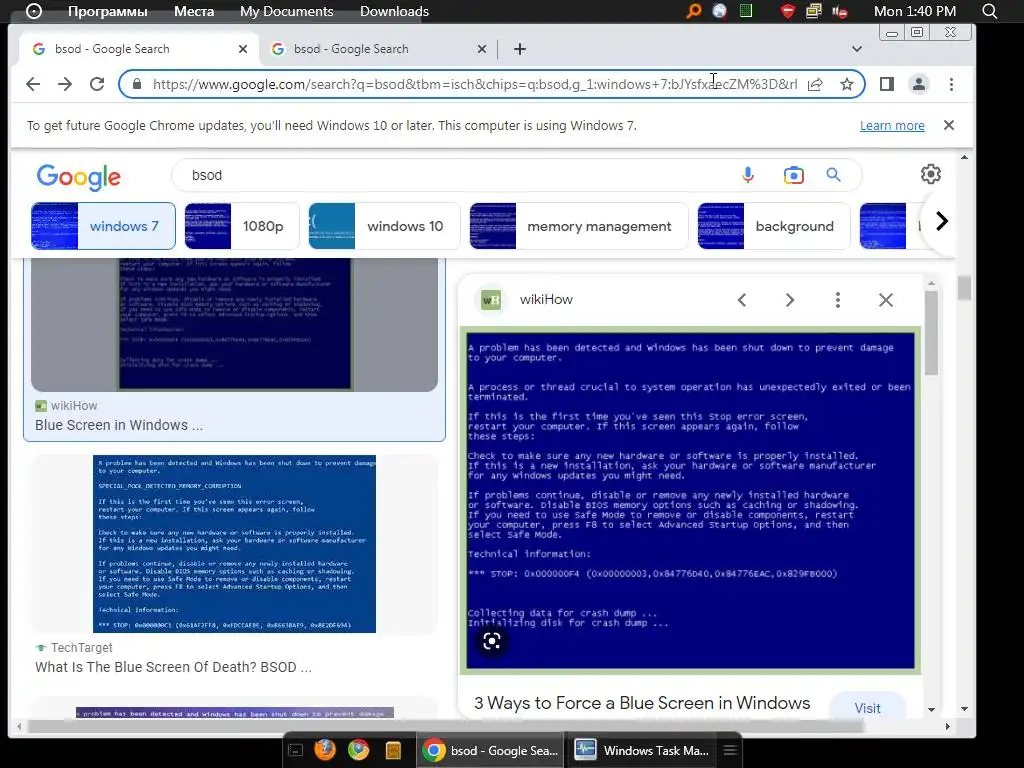The width and height of the screenshot is (1024, 768).
Task: Click the horizontal scrollbar at the bottom
Action: (x=445, y=726)
